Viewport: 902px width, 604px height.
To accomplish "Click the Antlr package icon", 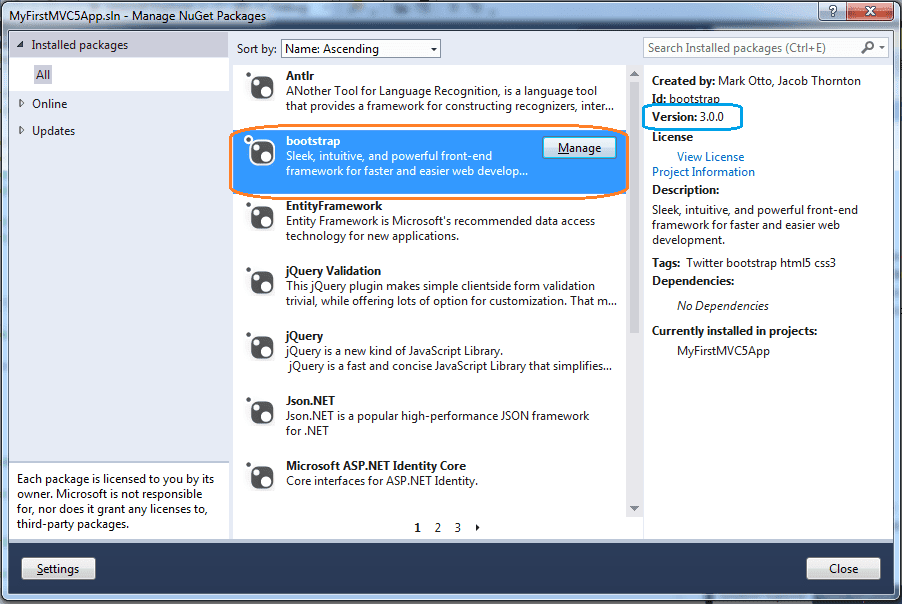I will (x=261, y=88).
